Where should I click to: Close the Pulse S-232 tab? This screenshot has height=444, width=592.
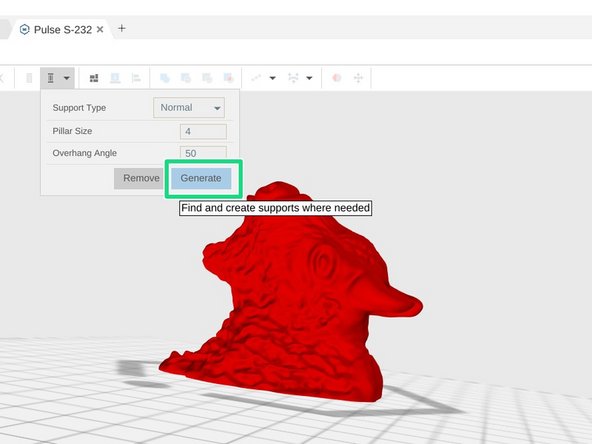[x=100, y=29]
